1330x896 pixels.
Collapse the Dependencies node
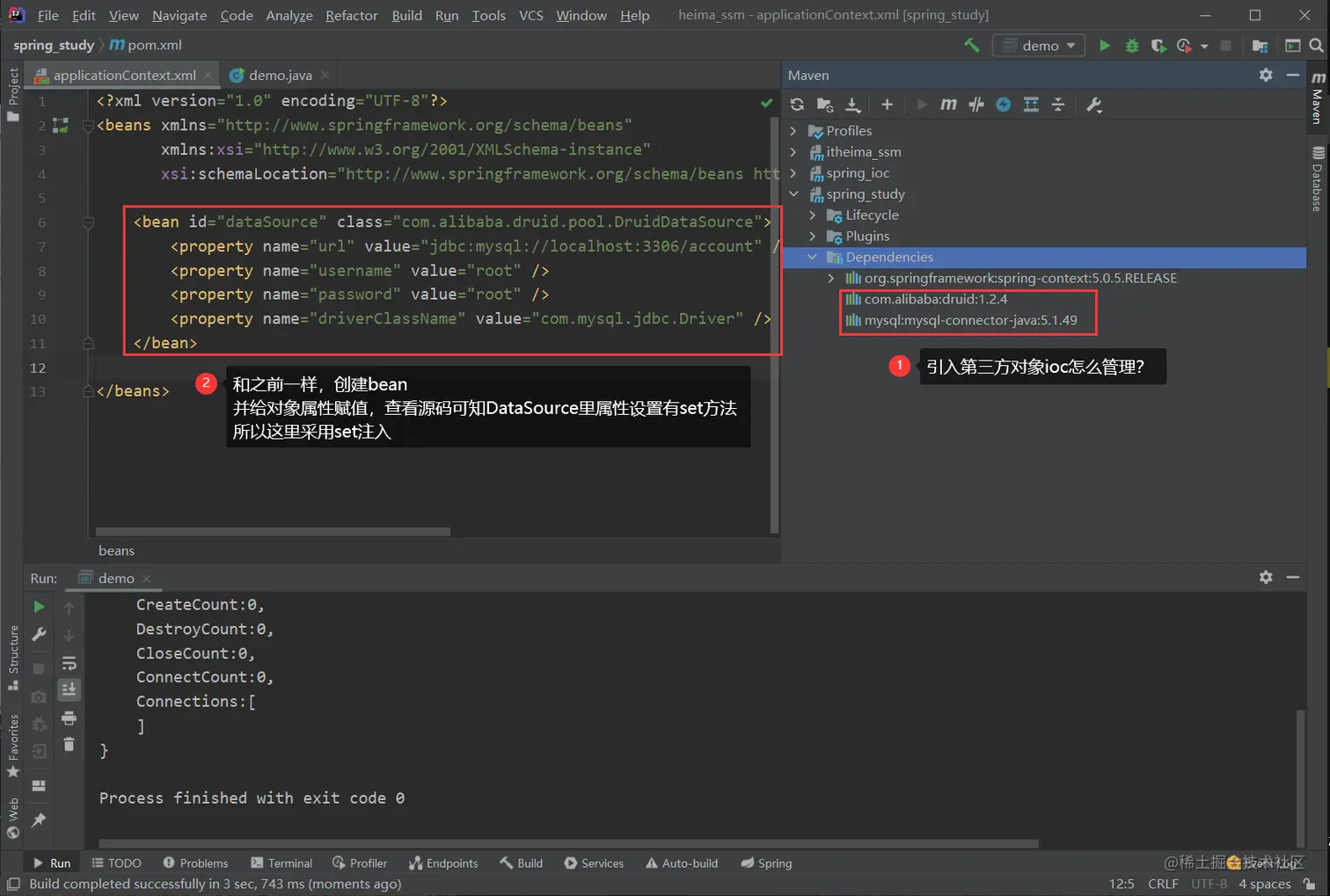tap(813, 257)
